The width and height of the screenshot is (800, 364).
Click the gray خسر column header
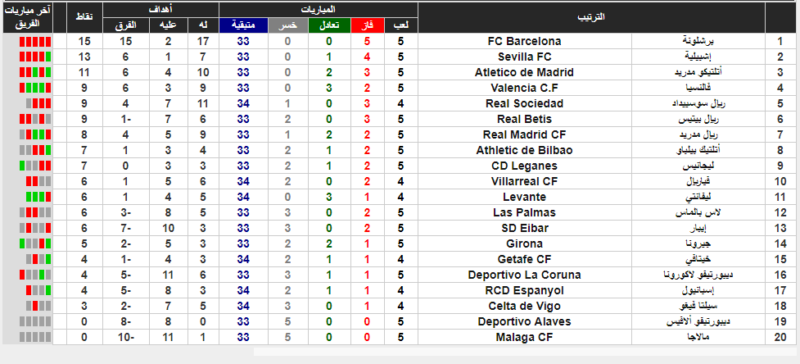(x=288, y=26)
